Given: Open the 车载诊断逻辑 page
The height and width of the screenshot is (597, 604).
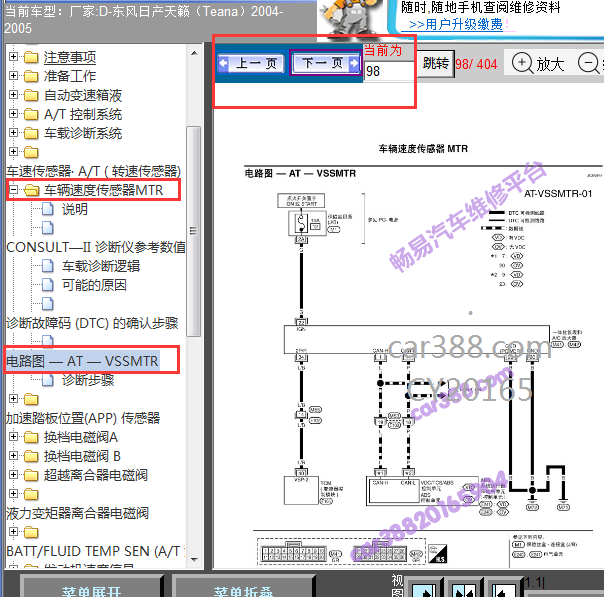Looking at the screenshot, I should pyautogui.click(x=101, y=266).
